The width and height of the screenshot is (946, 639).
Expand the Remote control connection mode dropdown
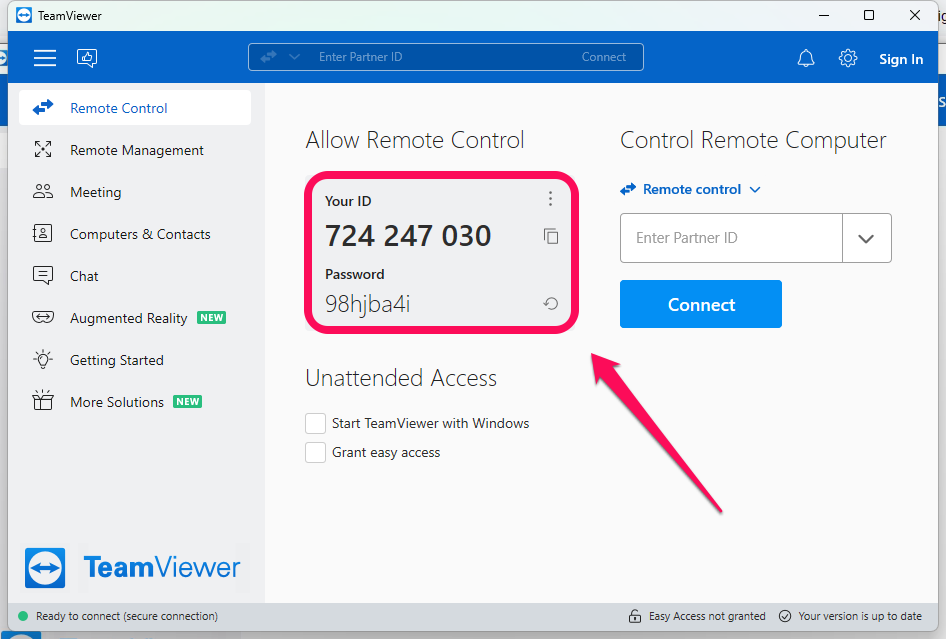[x=690, y=189]
